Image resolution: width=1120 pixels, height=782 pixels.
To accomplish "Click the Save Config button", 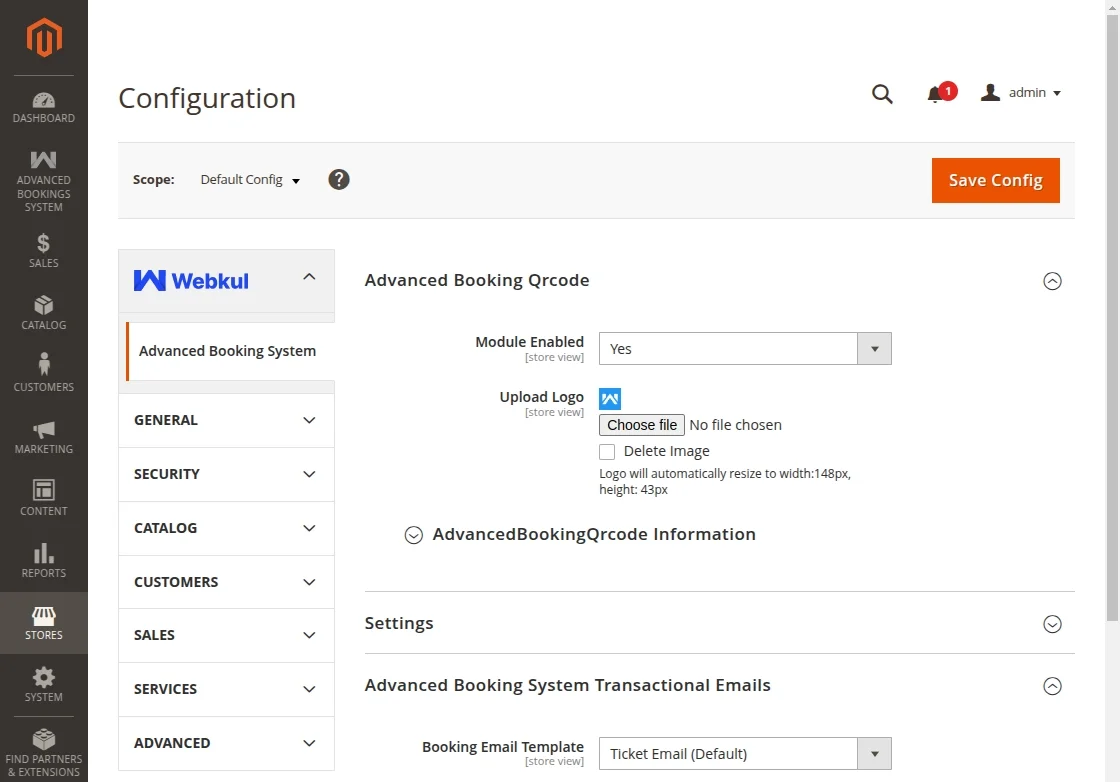I will pos(995,180).
